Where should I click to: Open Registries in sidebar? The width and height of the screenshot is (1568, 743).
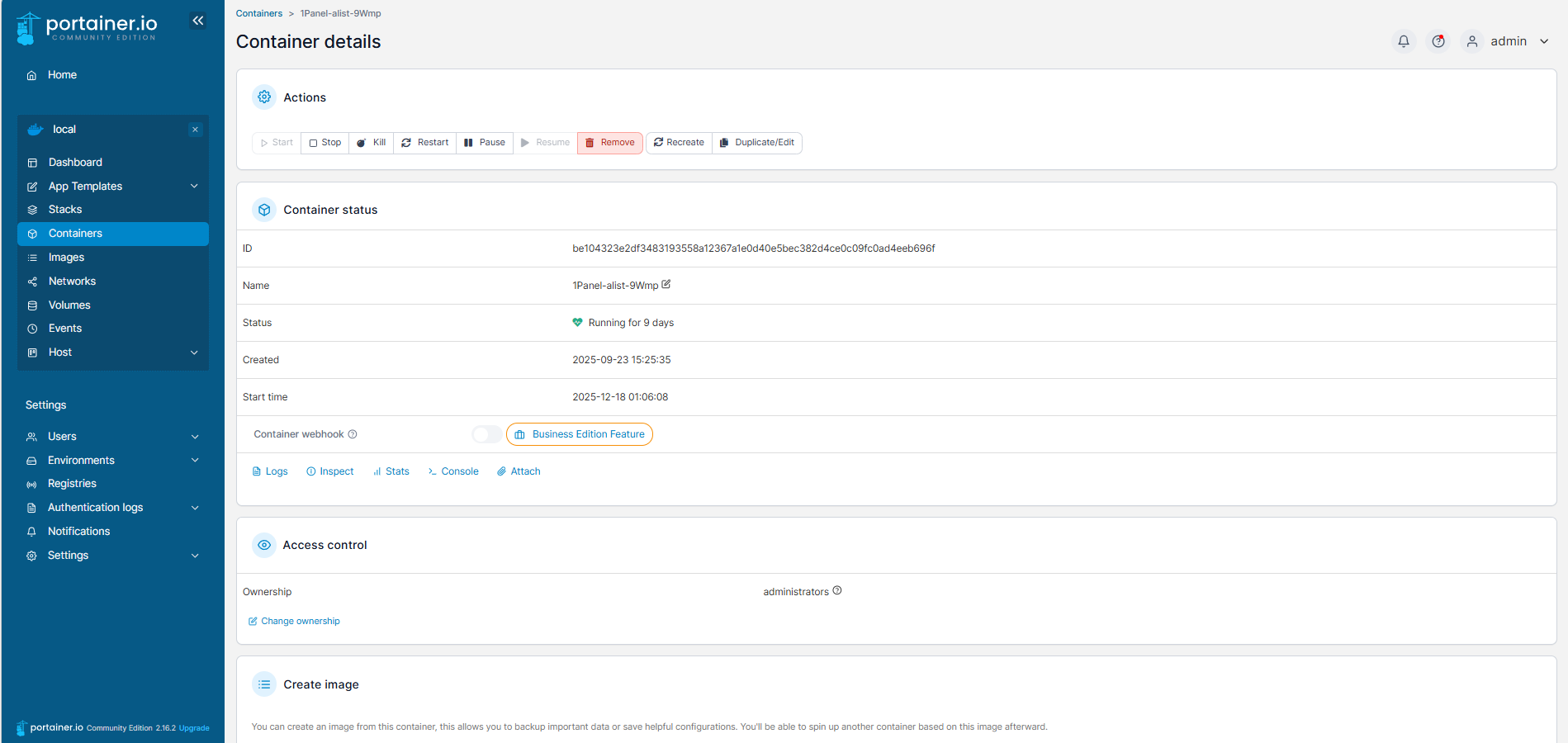(113, 484)
